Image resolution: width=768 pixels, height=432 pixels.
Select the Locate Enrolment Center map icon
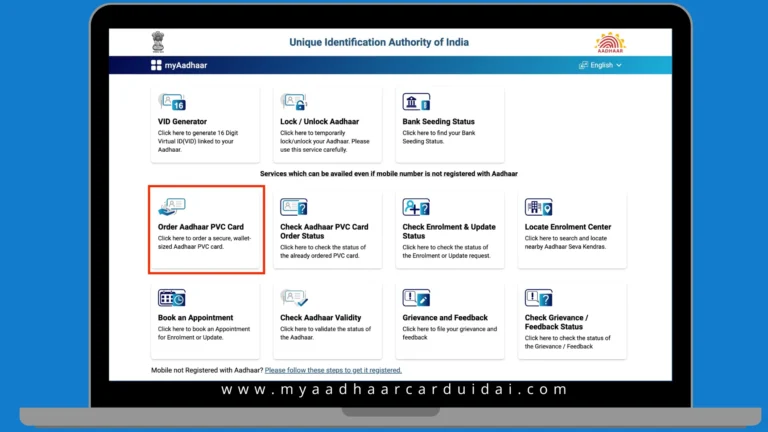[539, 207]
